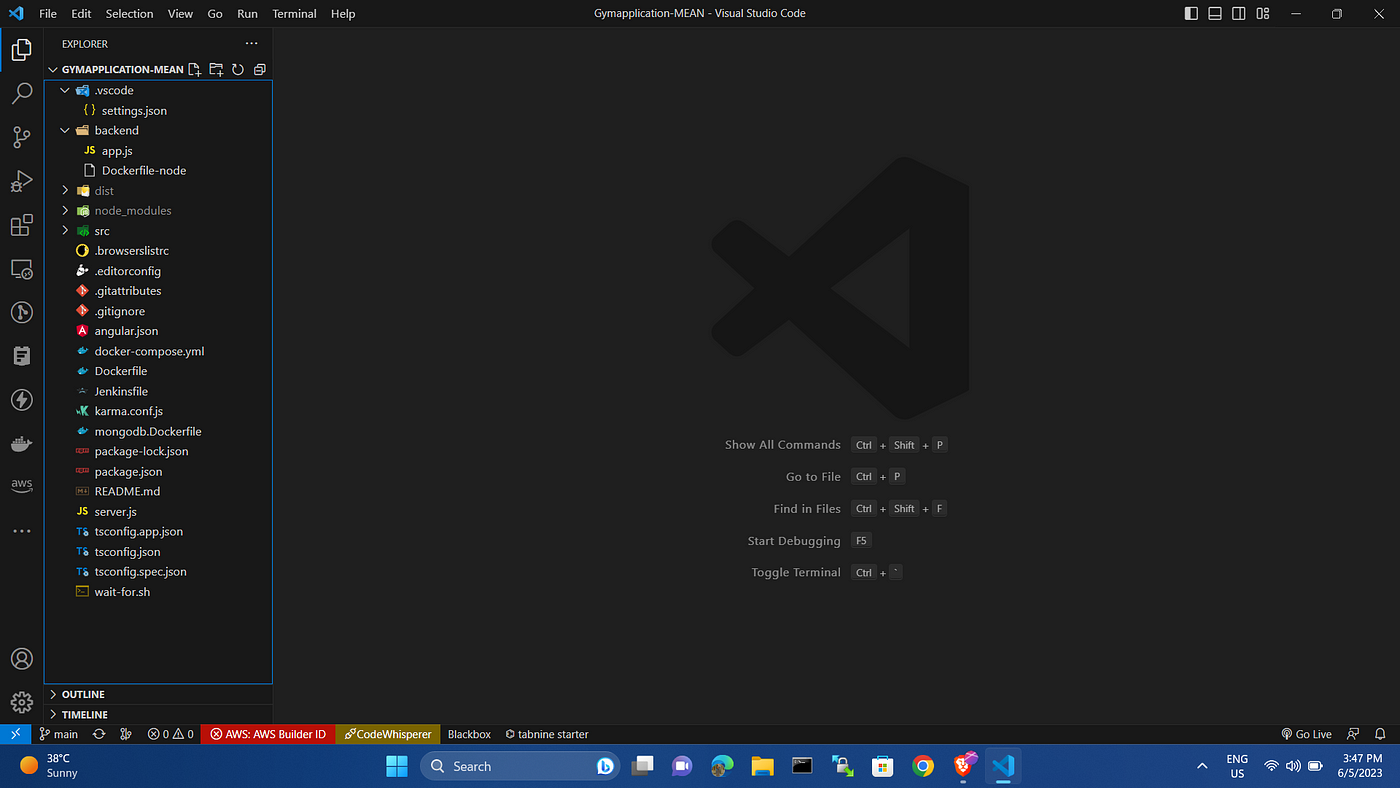Refresh the Explorer file tree

pos(238,70)
